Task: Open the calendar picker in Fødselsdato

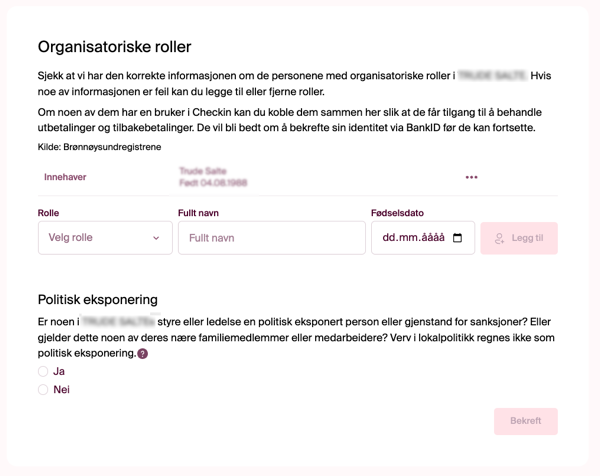Action: pyautogui.click(x=458, y=238)
